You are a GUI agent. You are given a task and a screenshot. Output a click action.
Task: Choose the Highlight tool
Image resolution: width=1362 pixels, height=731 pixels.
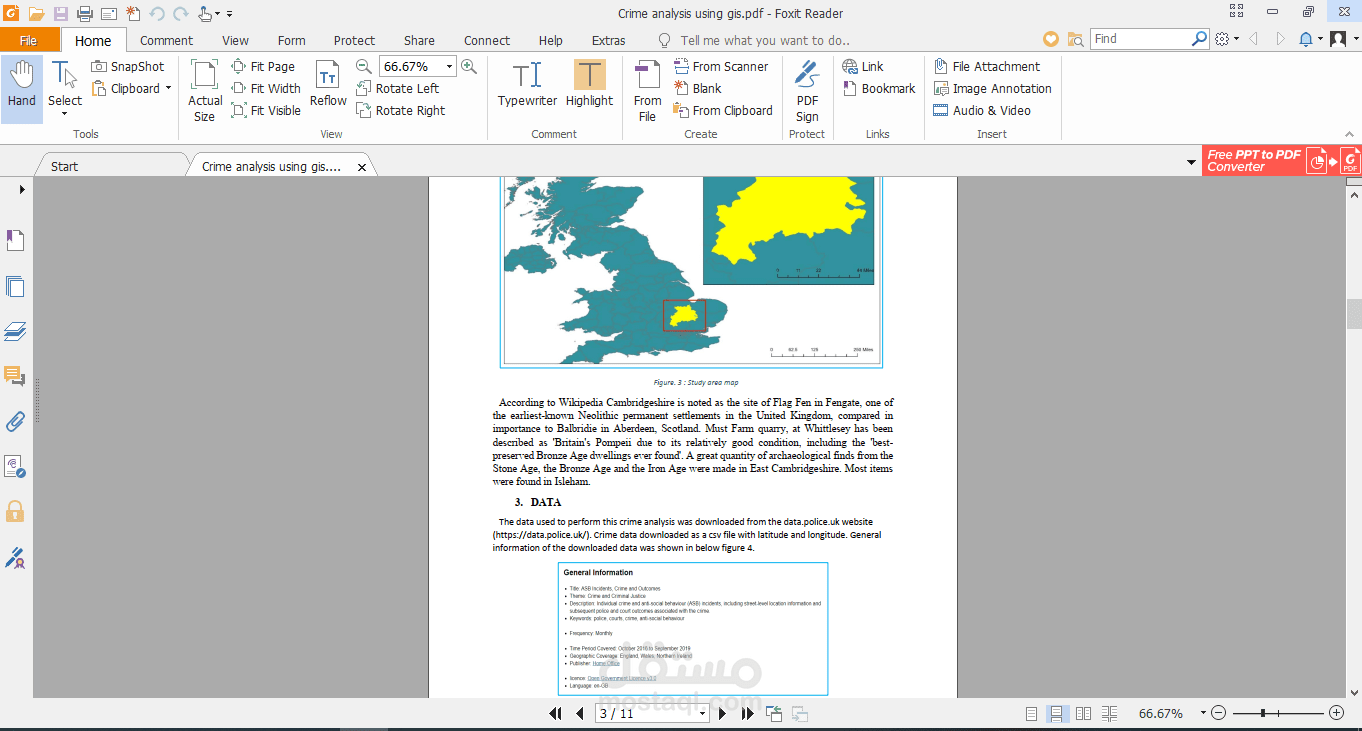pos(589,85)
